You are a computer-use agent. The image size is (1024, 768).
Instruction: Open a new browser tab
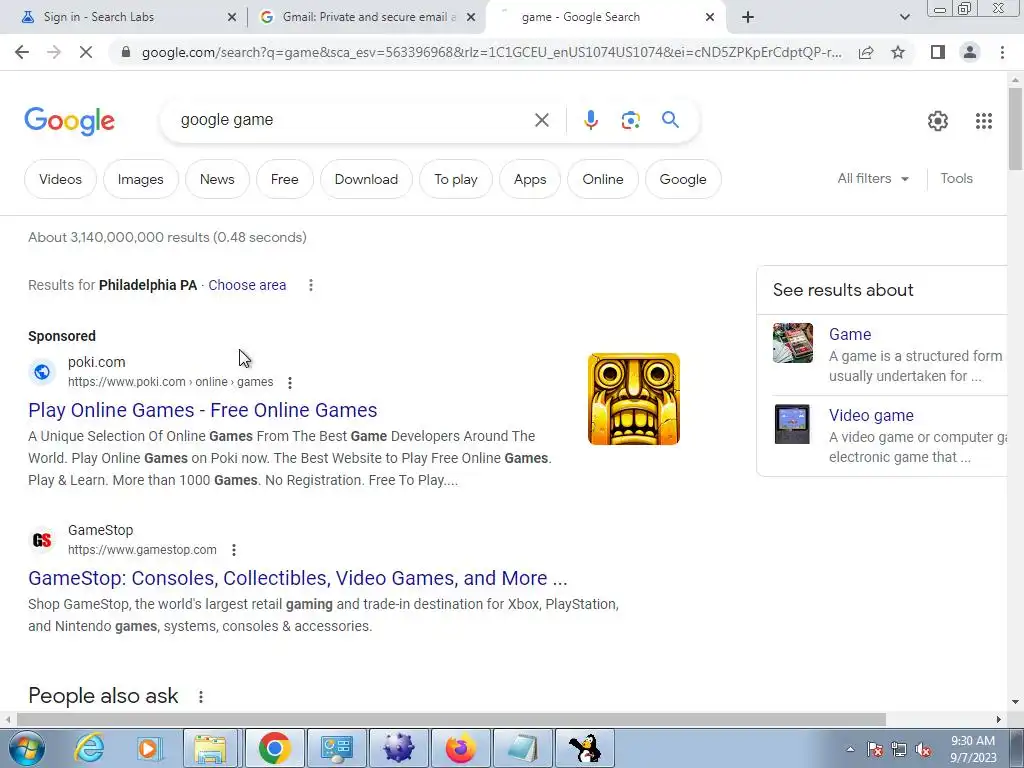(x=748, y=17)
